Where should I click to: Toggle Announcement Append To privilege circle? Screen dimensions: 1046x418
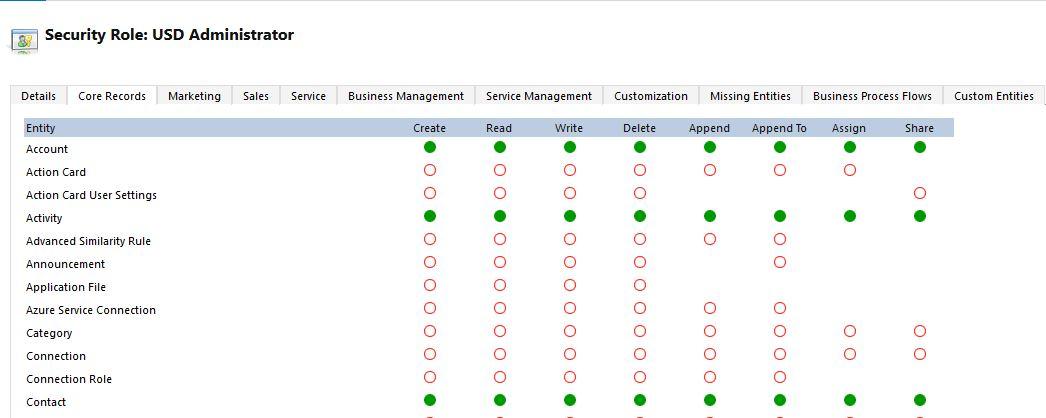tap(780, 262)
